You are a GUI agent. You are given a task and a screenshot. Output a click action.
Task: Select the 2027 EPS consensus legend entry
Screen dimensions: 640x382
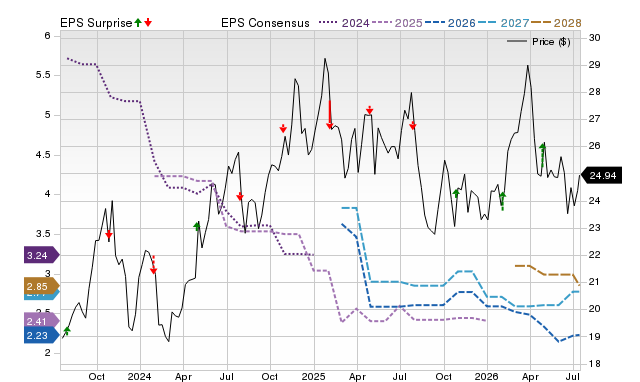click(x=503, y=23)
